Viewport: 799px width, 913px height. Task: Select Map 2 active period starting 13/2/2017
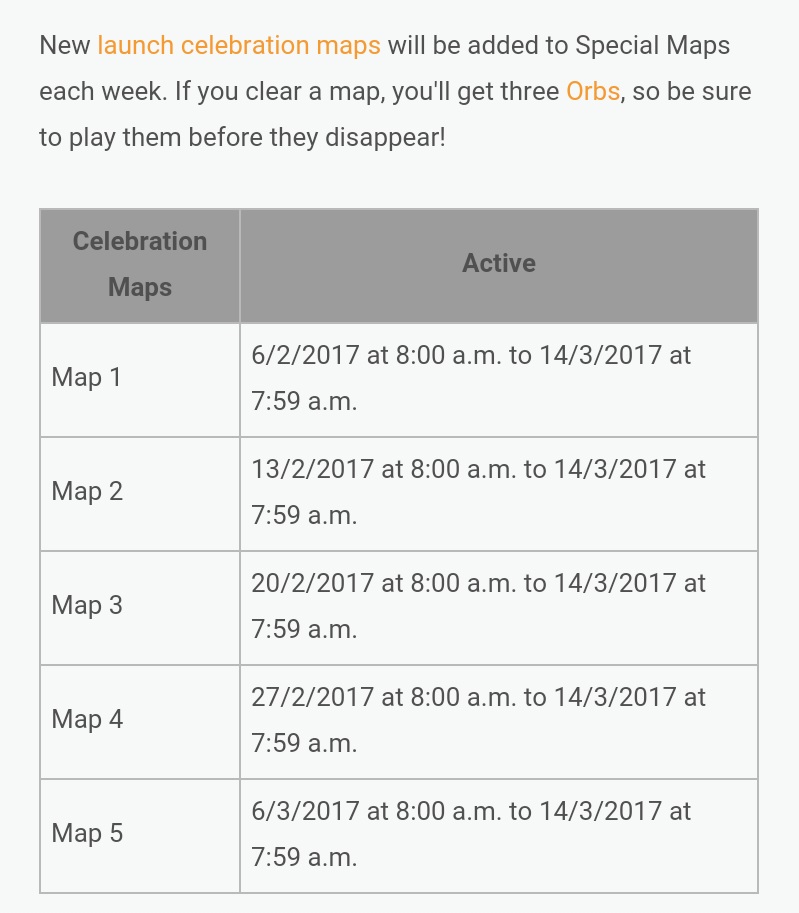tap(499, 493)
